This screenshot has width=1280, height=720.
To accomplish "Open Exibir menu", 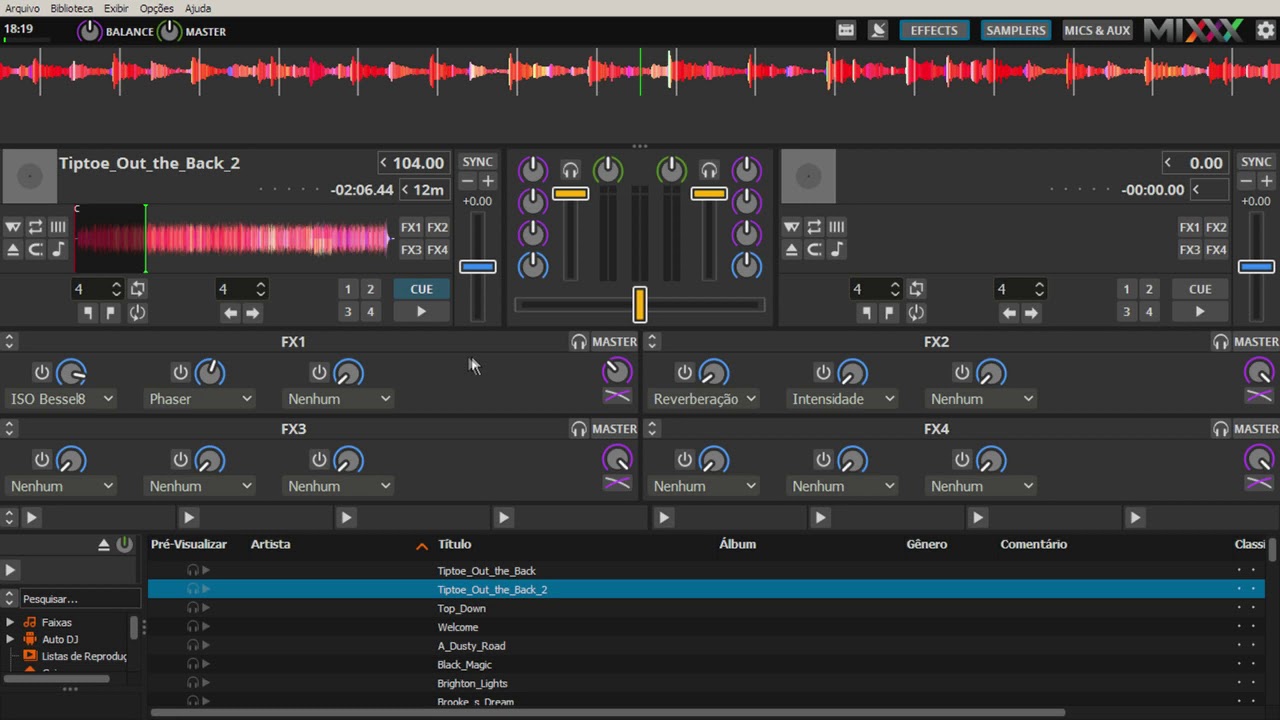I will (x=116, y=8).
